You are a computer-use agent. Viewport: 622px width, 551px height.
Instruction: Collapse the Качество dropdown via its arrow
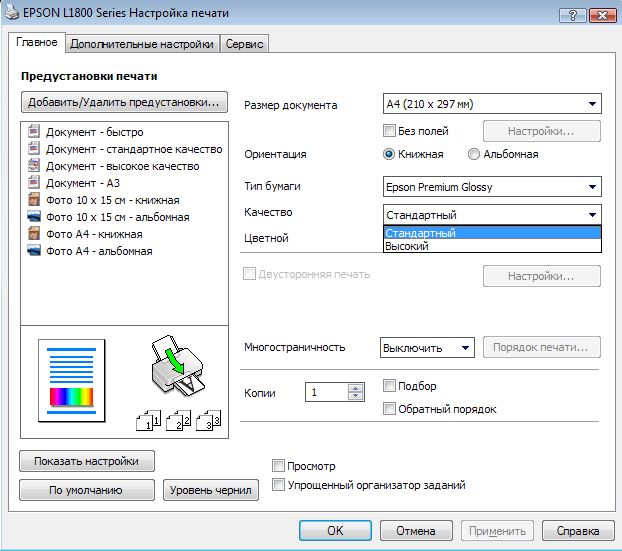coord(592,215)
